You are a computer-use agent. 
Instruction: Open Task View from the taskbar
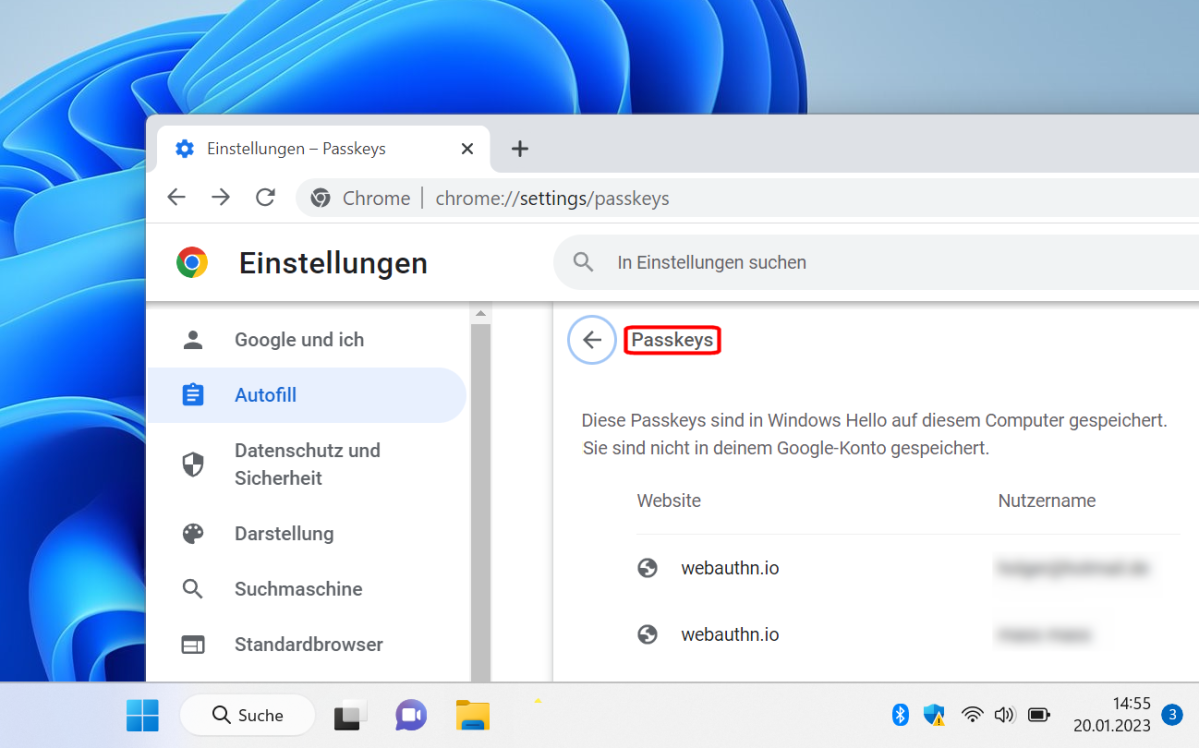(x=349, y=715)
